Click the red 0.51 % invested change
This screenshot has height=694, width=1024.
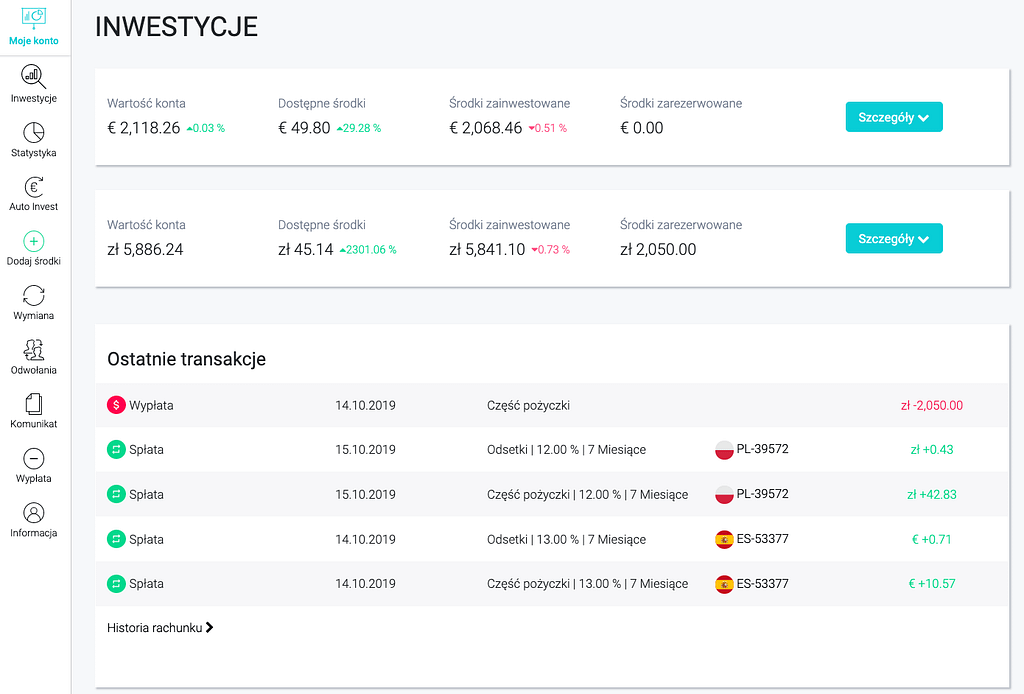548,128
